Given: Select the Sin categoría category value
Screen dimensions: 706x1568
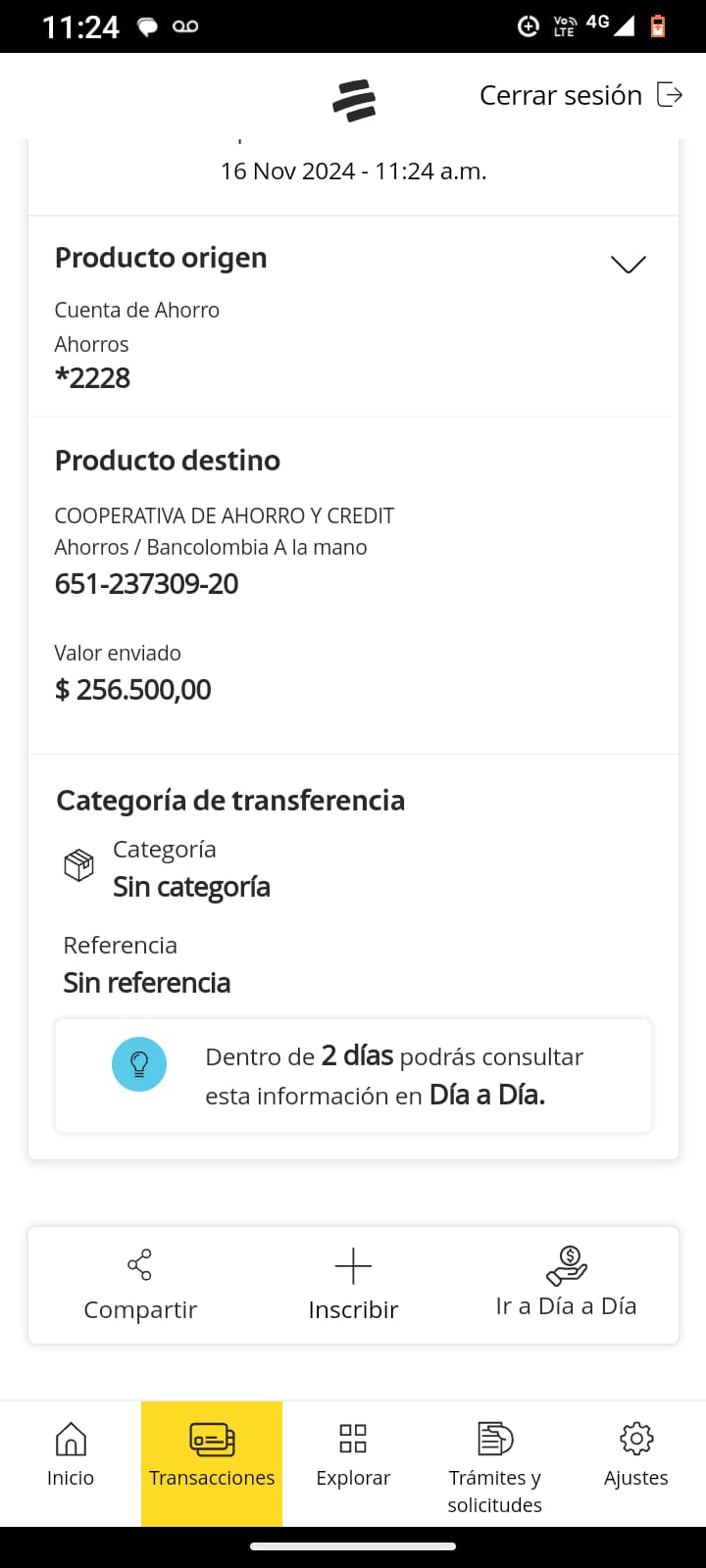Looking at the screenshot, I should click(191, 887).
